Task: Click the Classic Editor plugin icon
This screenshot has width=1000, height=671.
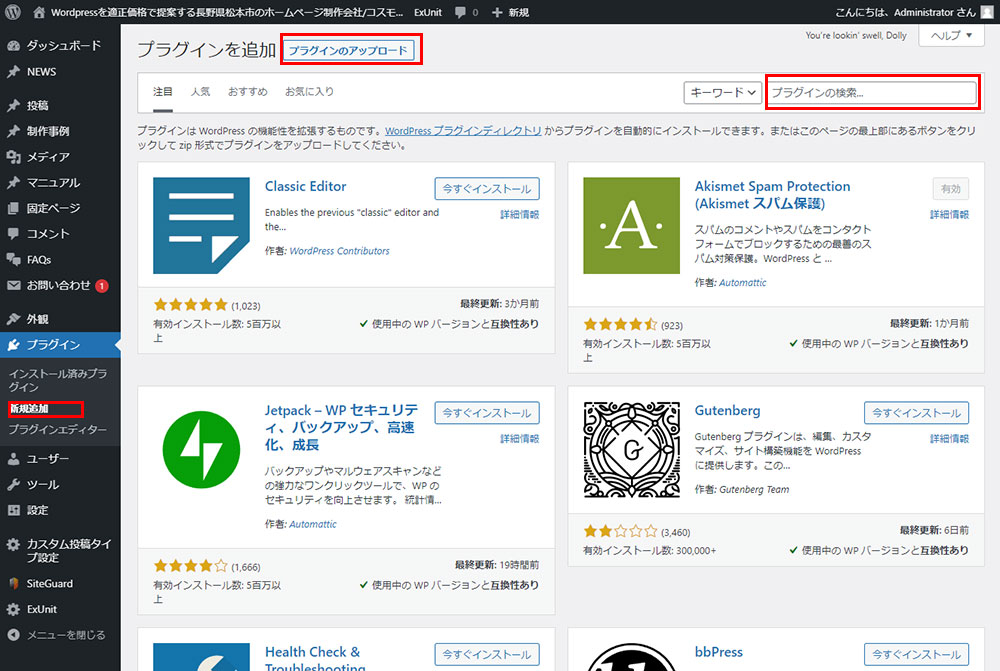Action: tap(201, 226)
